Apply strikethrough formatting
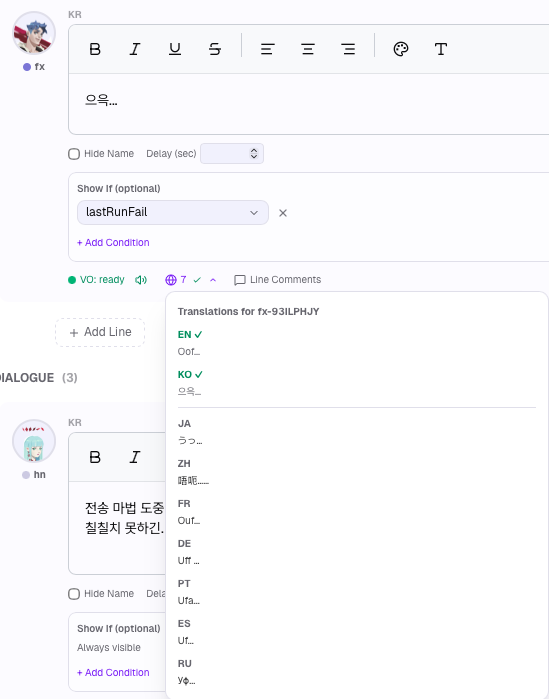Screen dimensions: 549x699 (215, 49)
